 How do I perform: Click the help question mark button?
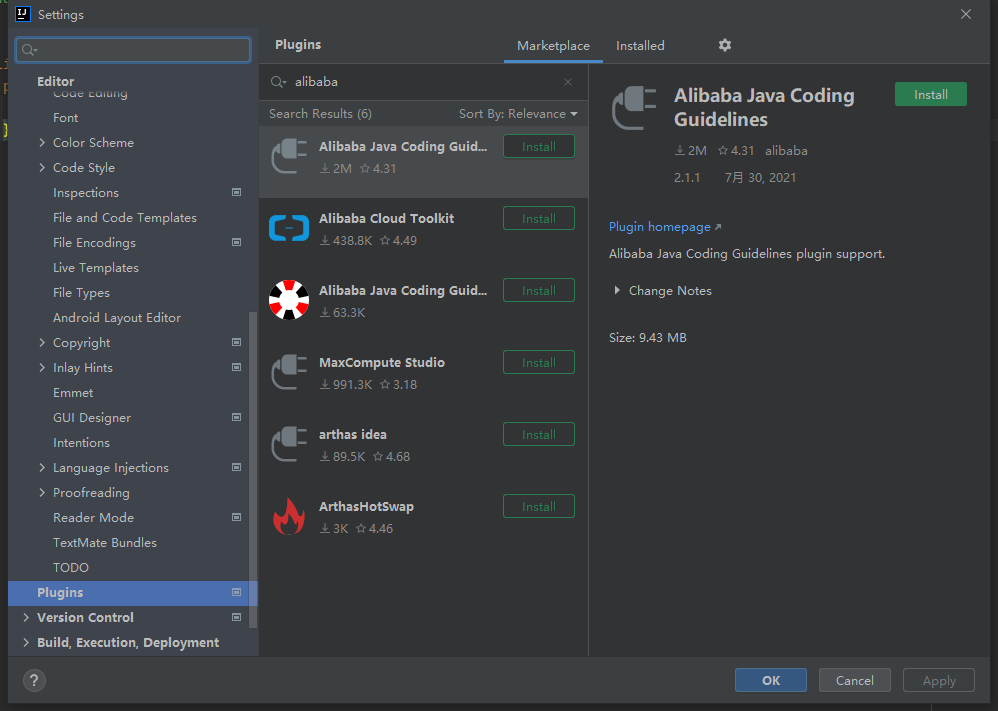[x=34, y=681]
